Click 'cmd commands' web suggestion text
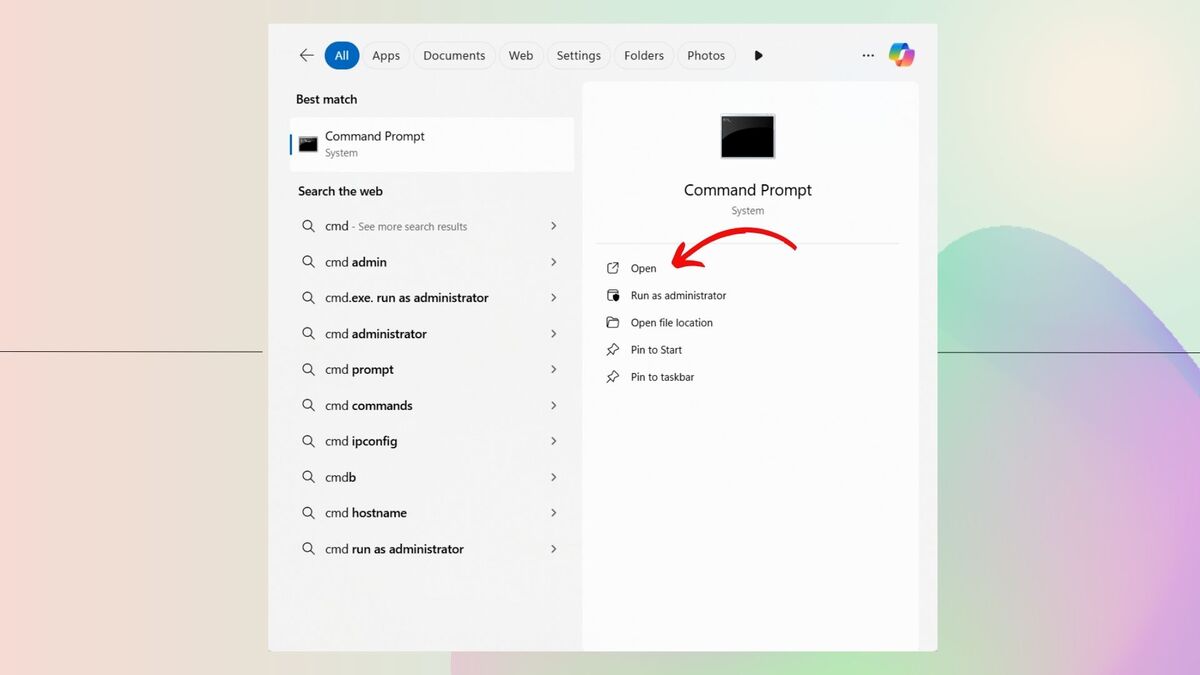Viewport: 1200px width, 675px height. pos(369,405)
